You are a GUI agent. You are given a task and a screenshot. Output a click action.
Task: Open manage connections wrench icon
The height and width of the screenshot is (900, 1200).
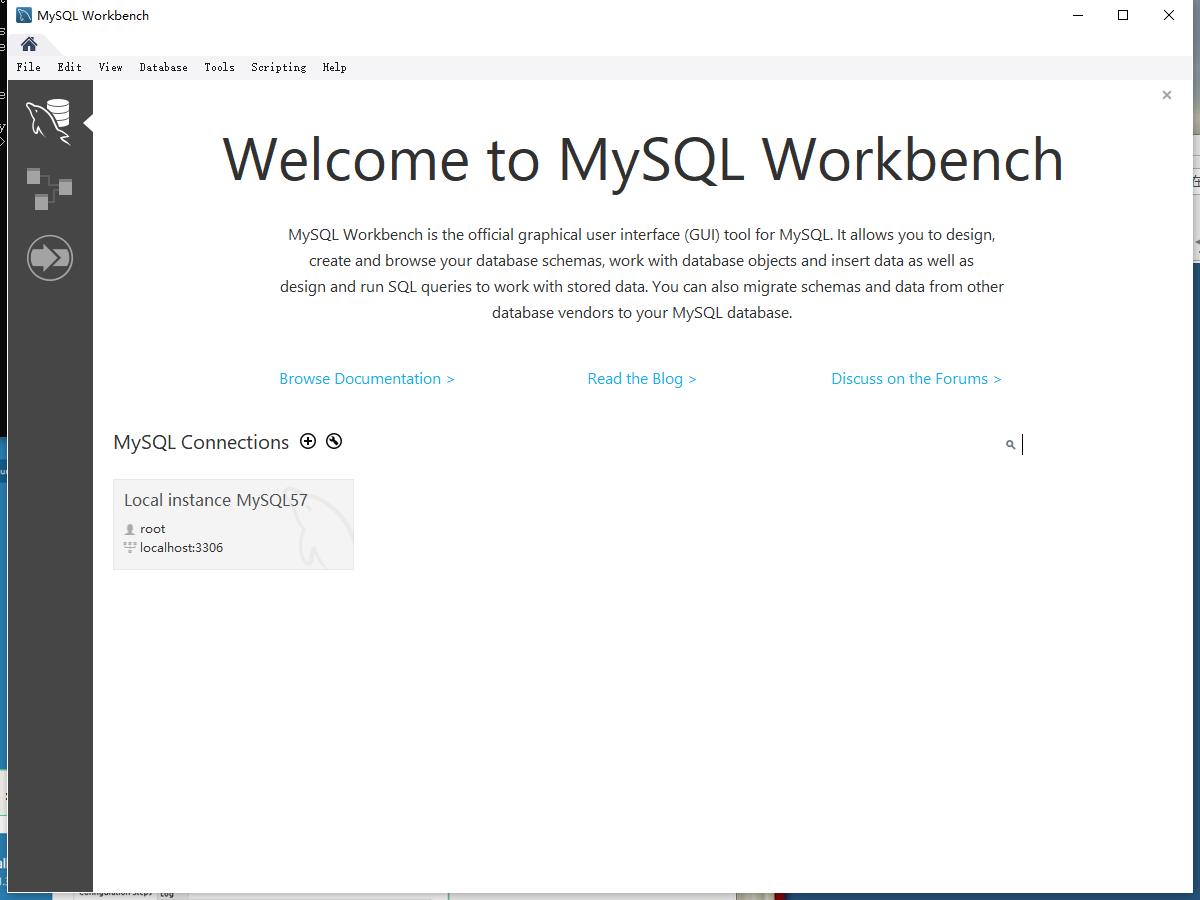[333, 441]
